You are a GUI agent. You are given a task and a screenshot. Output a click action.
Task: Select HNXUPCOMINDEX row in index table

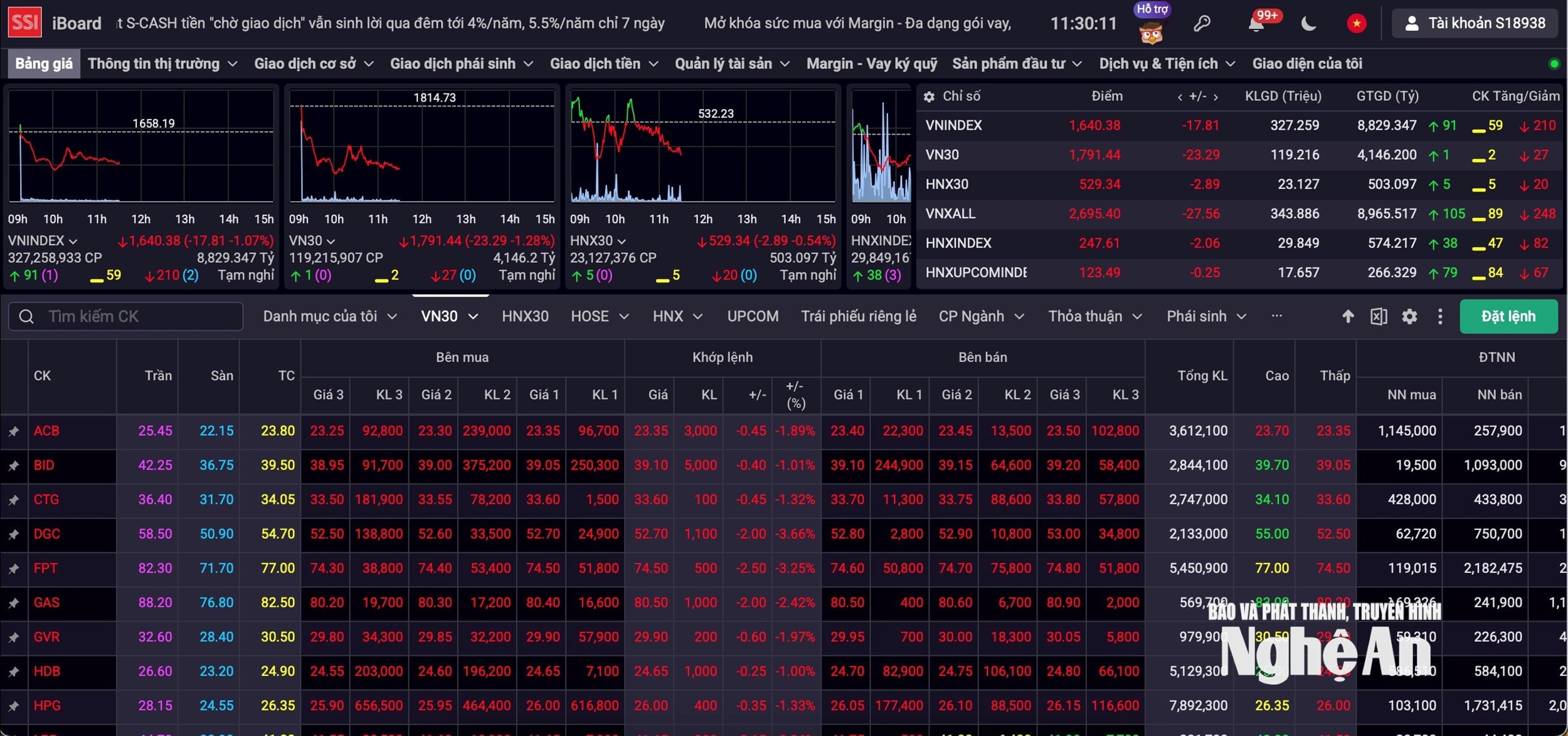pyautogui.click(x=1239, y=273)
